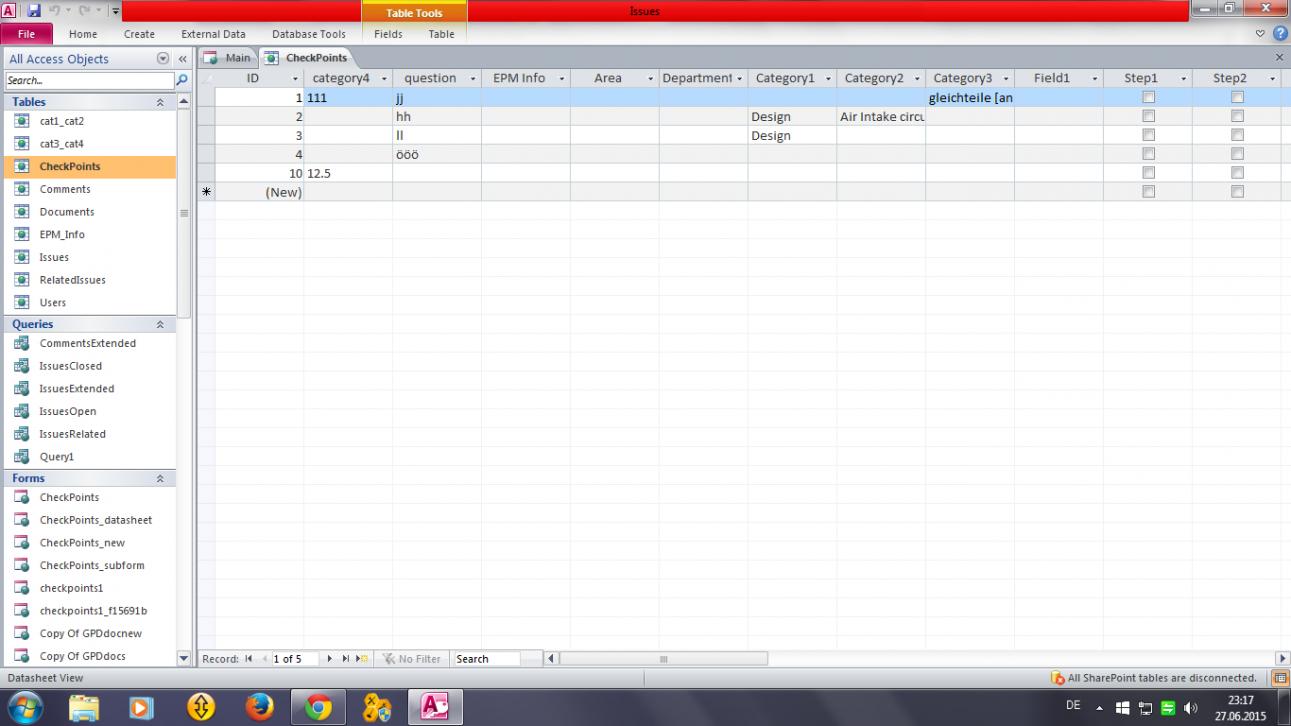Image resolution: width=1291 pixels, height=726 pixels.
Task: Collapse the Queries group
Action: pyautogui.click(x=160, y=324)
